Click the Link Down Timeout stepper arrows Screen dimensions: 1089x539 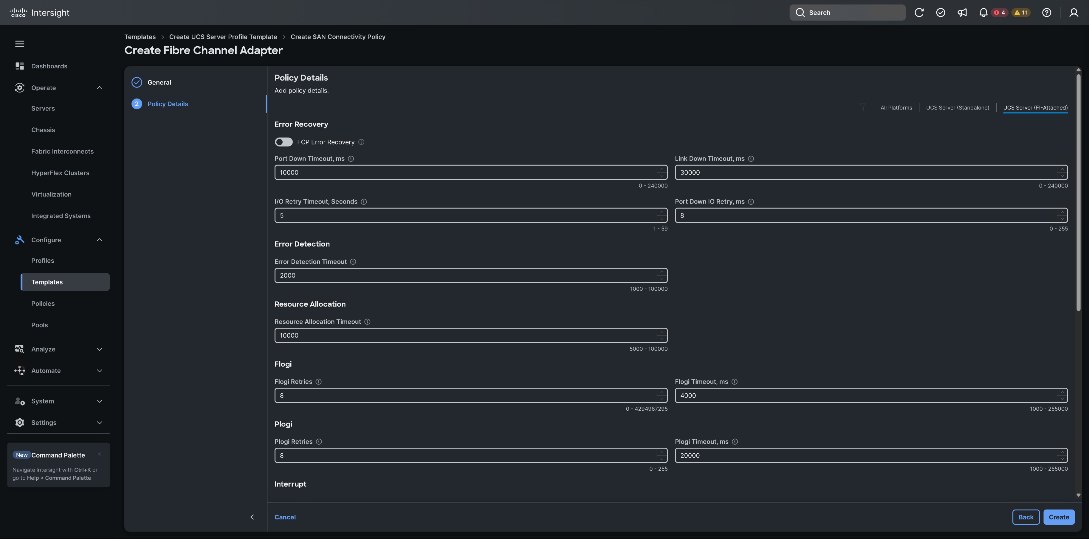tap(1061, 172)
